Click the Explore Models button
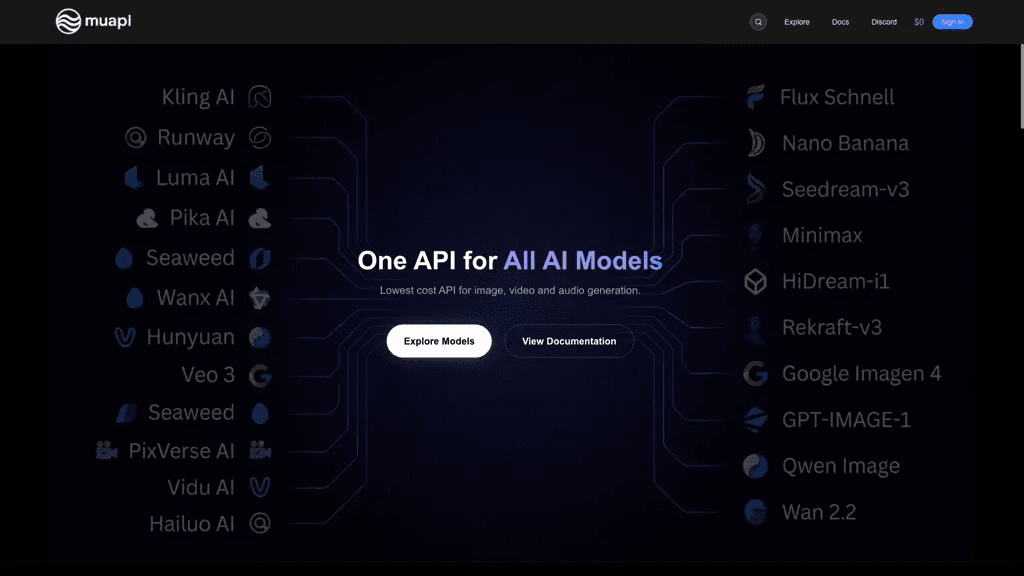Image resolution: width=1024 pixels, height=576 pixels. point(439,341)
